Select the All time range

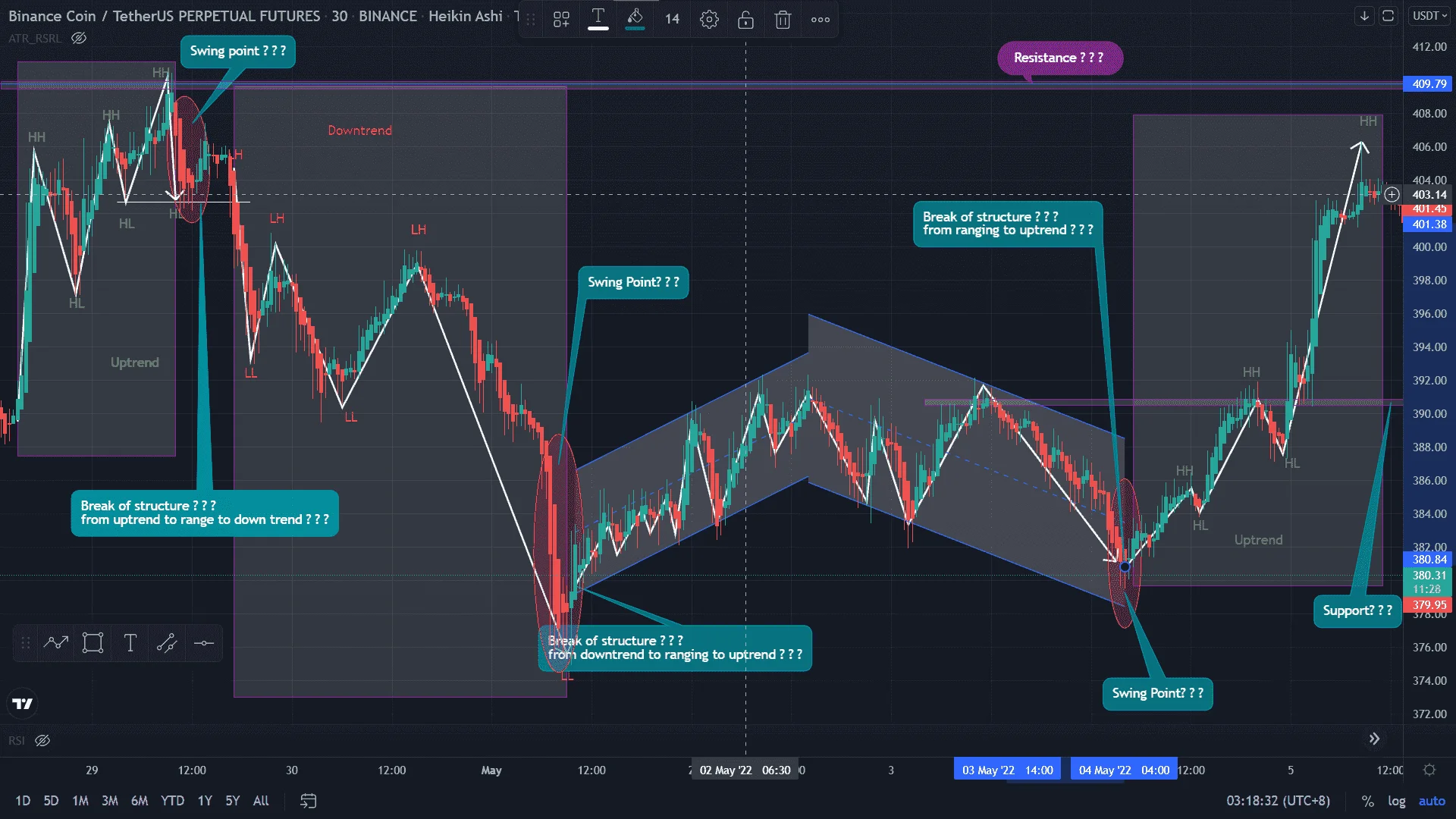261,801
